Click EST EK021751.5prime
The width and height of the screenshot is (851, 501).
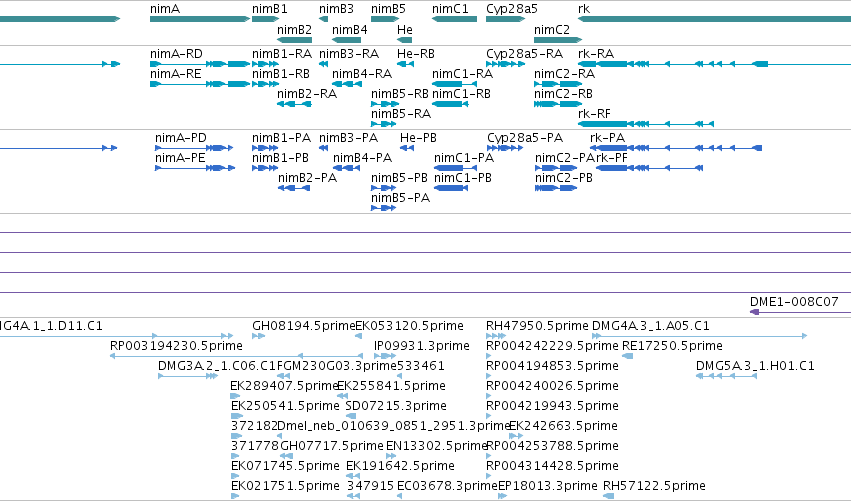pos(234,496)
